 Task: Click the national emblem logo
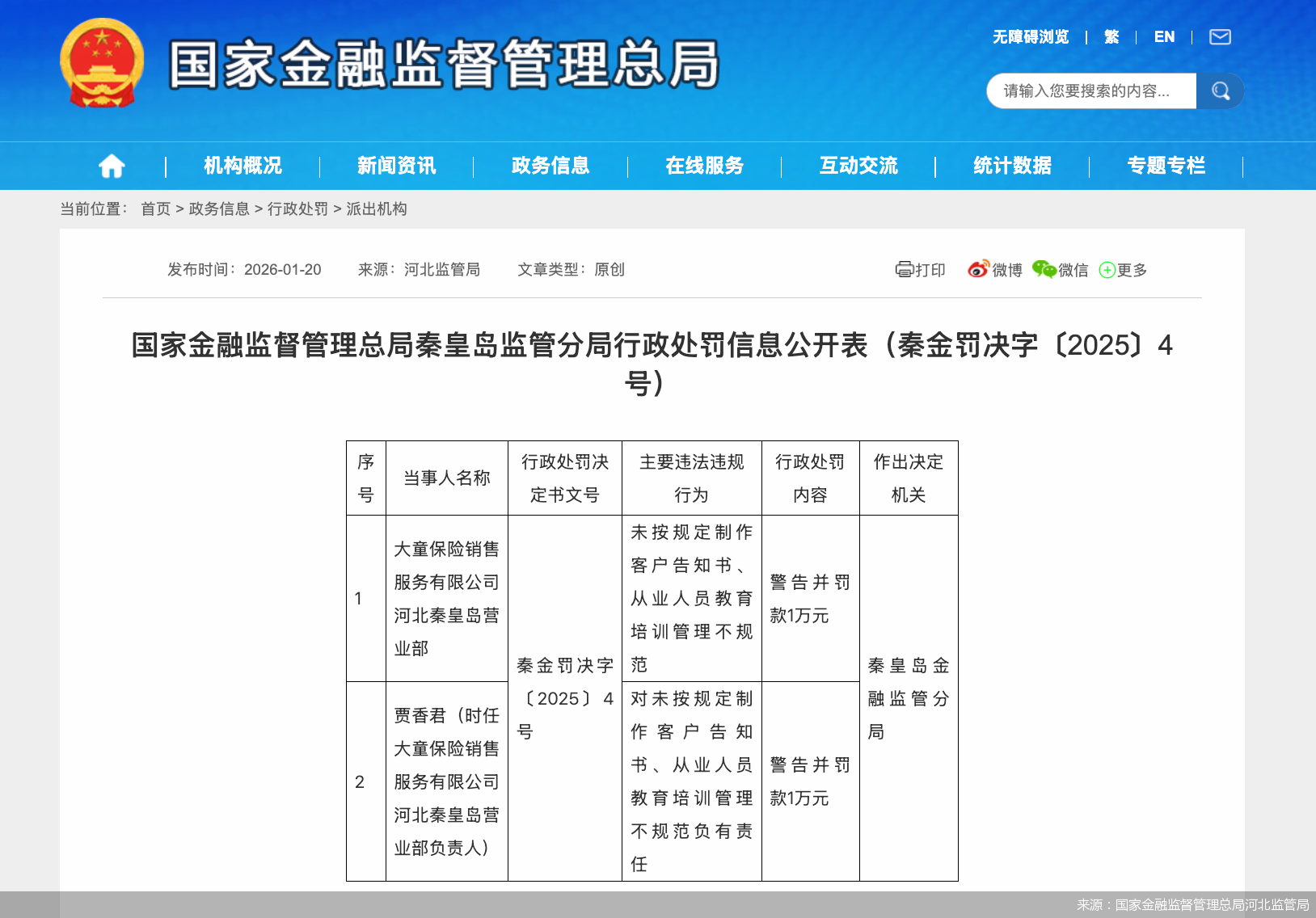coord(100,65)
